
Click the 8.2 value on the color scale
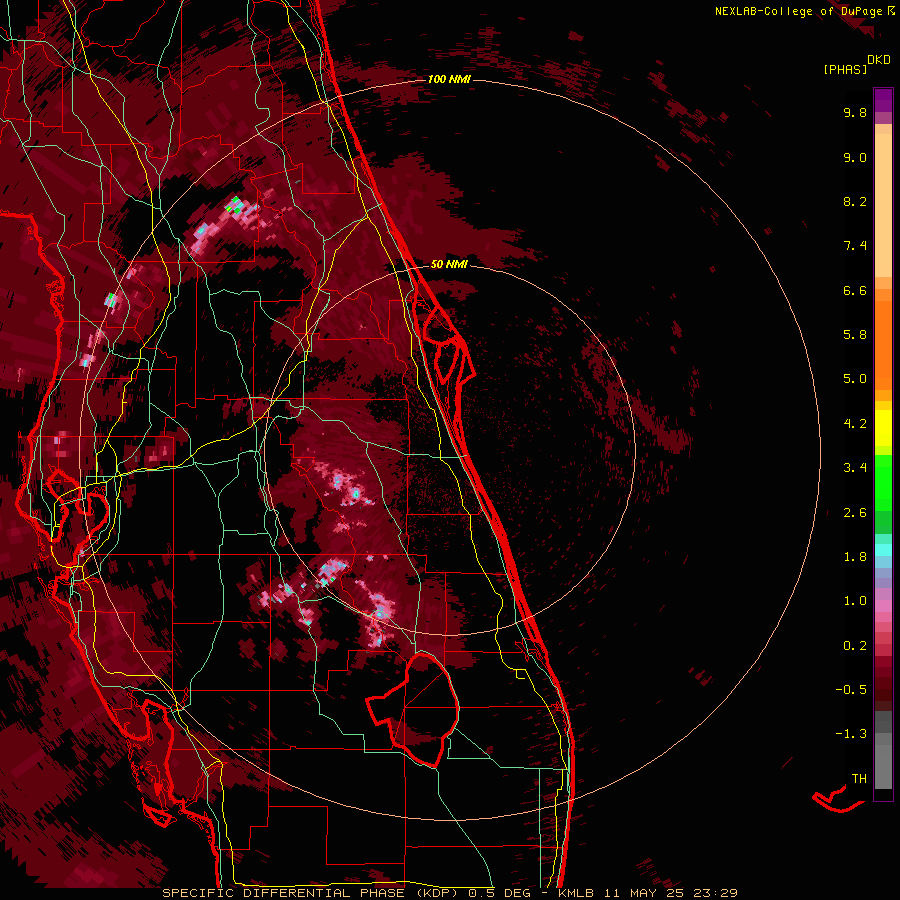tap(855, 201)
